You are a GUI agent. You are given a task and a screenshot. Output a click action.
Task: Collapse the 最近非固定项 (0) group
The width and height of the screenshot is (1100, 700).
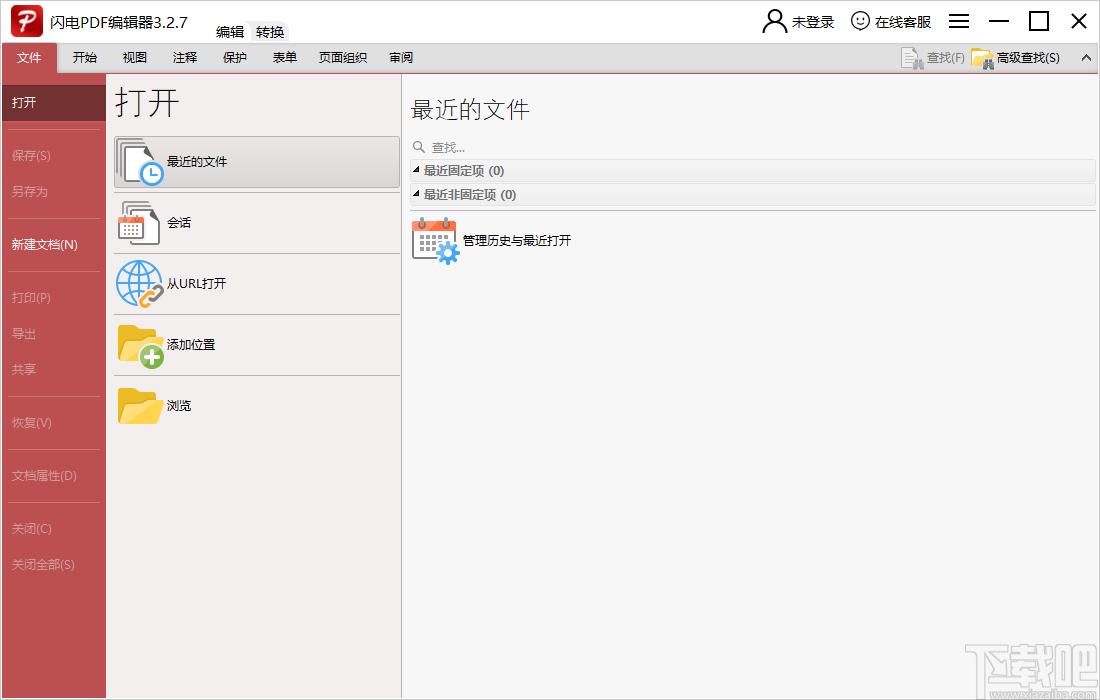point(416,194)
